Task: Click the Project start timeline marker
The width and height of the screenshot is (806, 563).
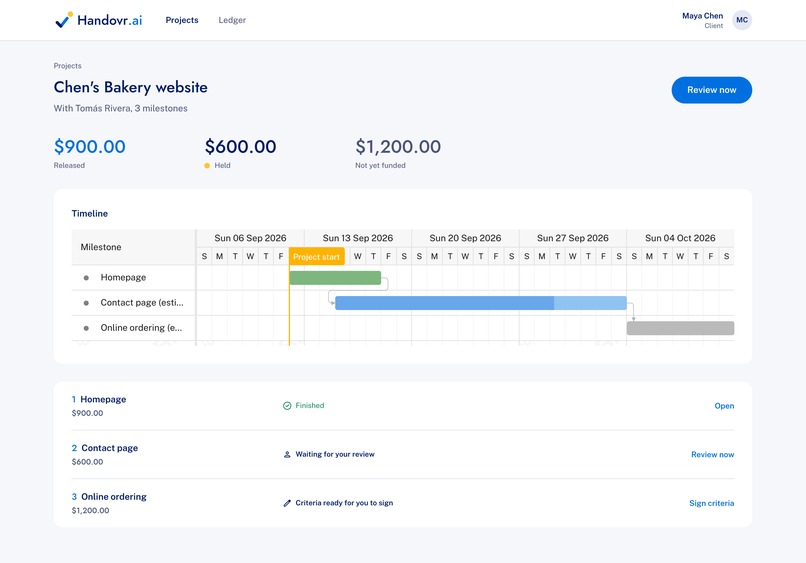Action: (x=317, y=257)
